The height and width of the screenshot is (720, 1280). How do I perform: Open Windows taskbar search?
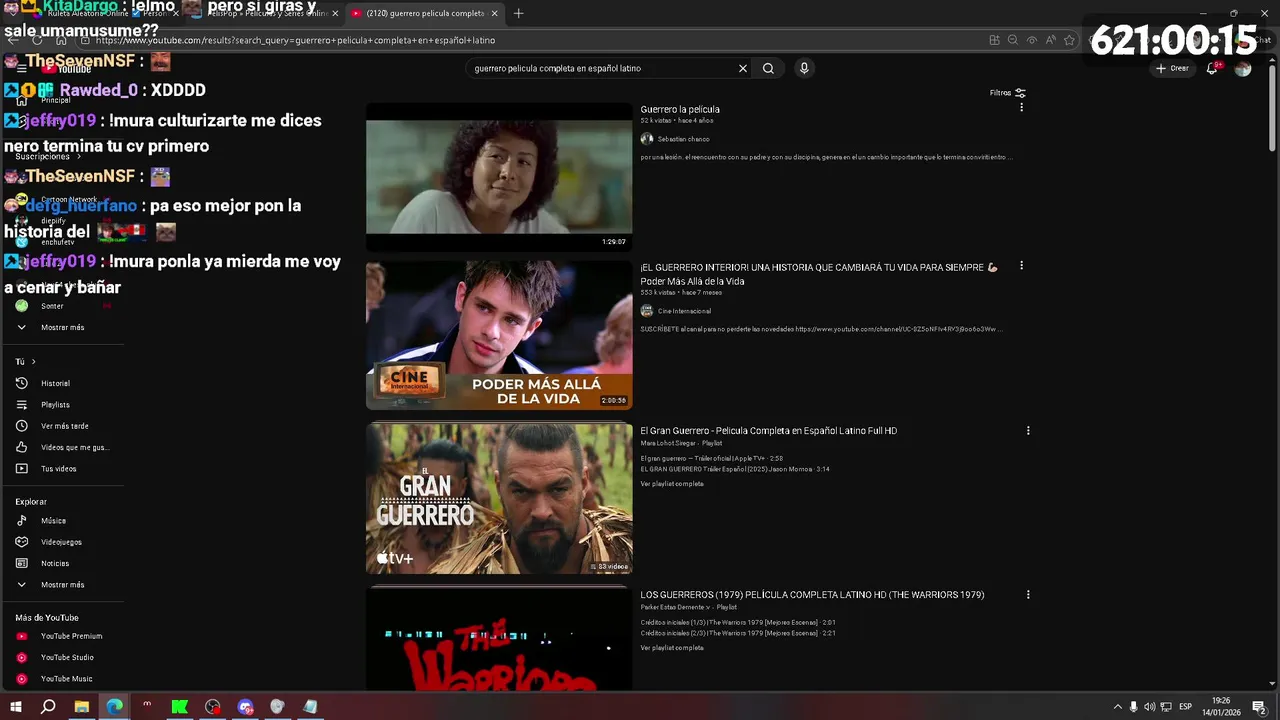[48, 707]
